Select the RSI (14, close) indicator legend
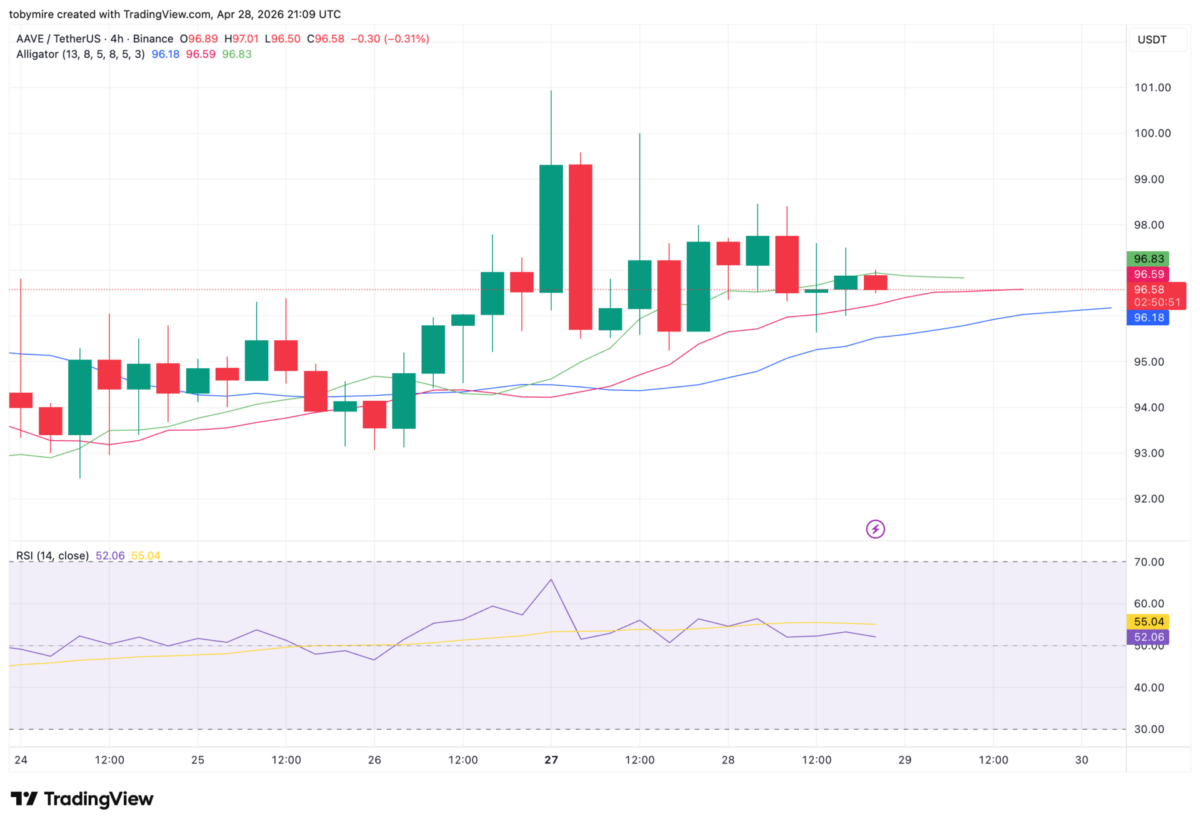Image resolution: width=1200 pixels, height=826 pixels. pyautogui.click(x=52, y=555)
